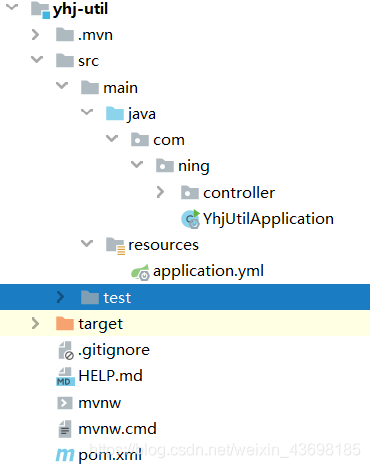Click the mvnw.cmd text file icon
The image size is (370, 468).
pyautogui.click(x=65, y=428)
